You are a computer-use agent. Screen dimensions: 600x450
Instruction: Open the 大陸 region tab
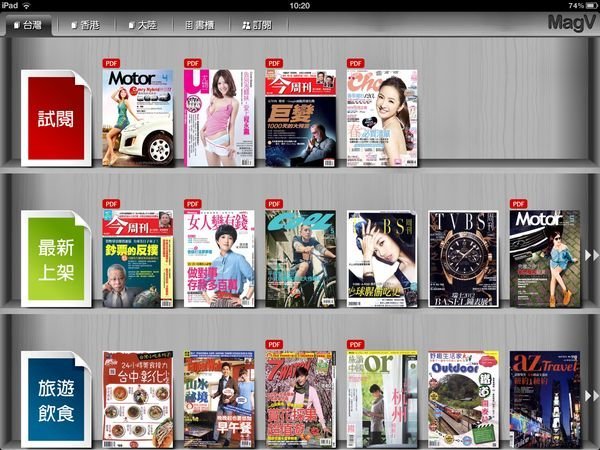pos(141,24)
